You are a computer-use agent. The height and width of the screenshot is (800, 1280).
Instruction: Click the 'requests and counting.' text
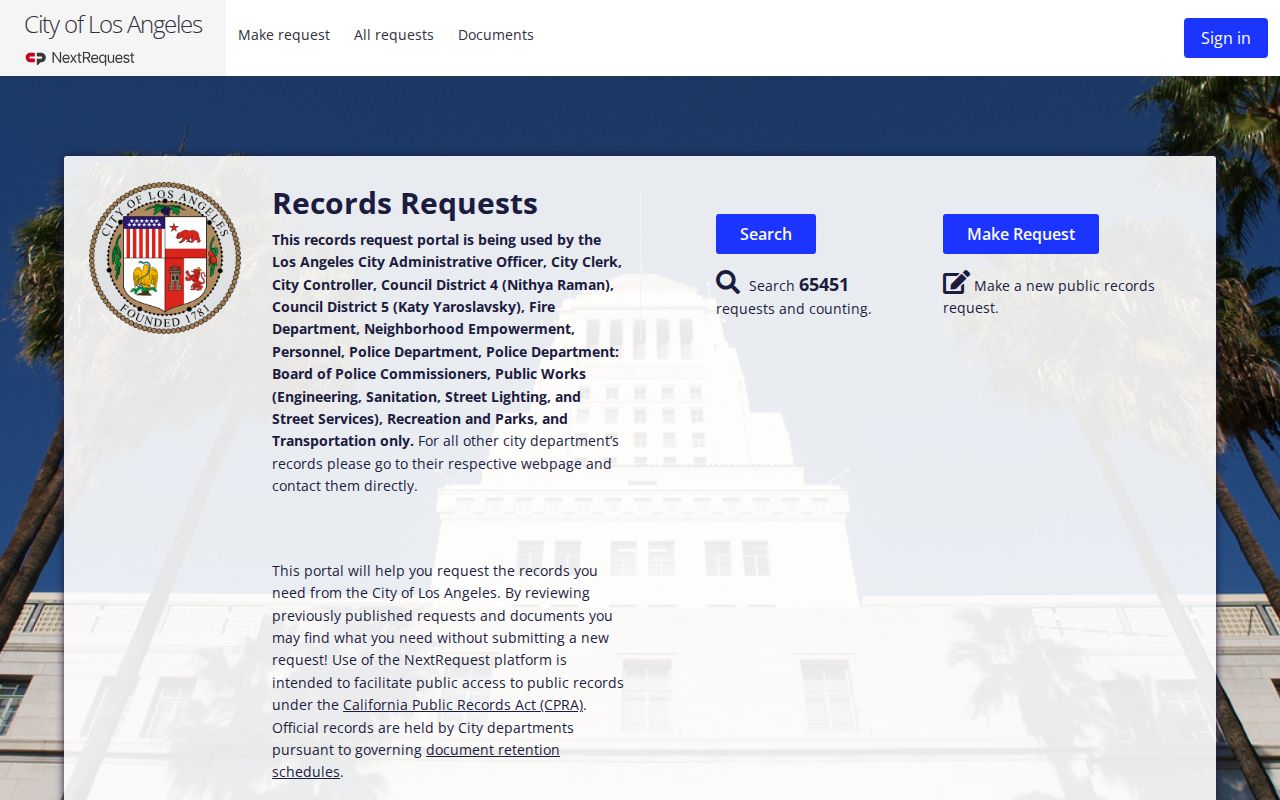click(794, 309)
